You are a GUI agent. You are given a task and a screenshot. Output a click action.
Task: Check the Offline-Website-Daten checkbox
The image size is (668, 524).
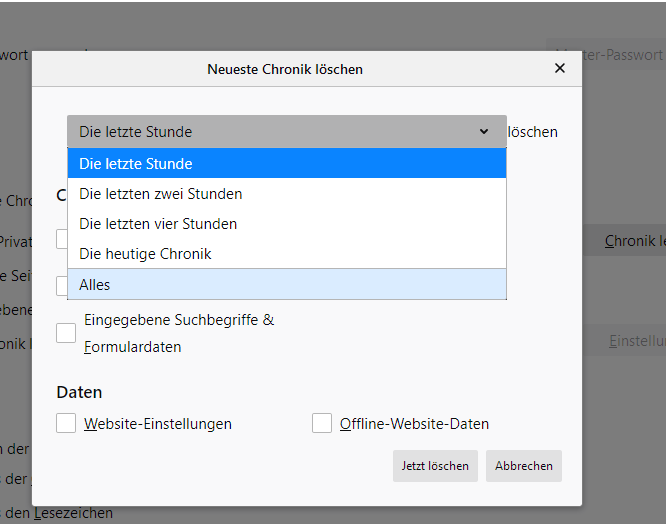click(x=322, y=423)
